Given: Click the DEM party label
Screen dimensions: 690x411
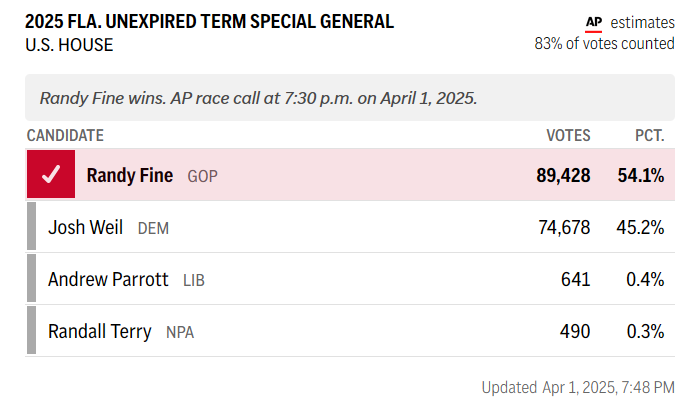Looking at the screenshot, I should point(153,228).
